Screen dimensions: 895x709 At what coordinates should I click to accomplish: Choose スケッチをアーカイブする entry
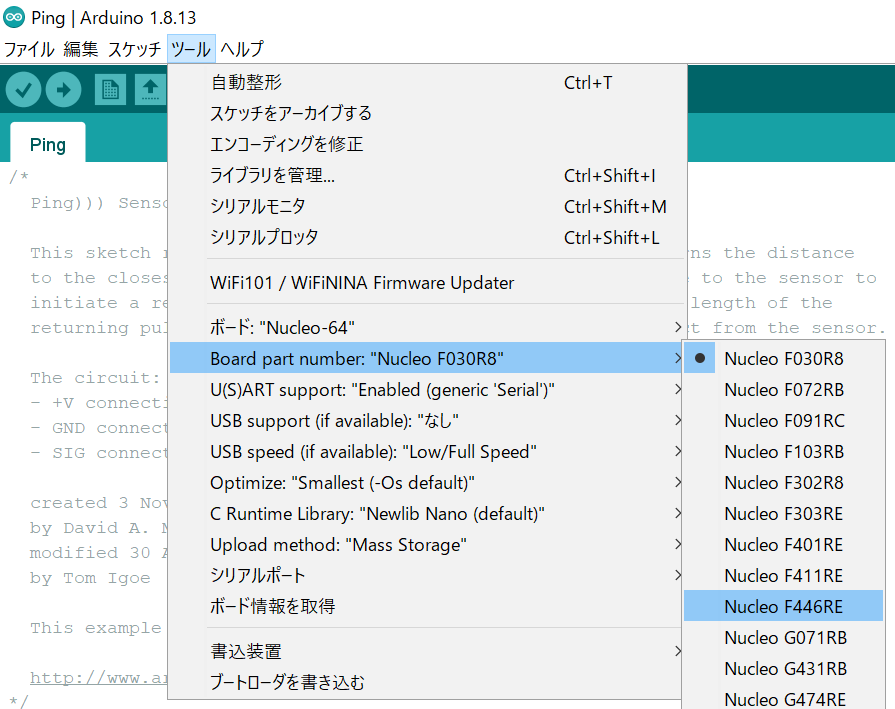pos(427,114)
